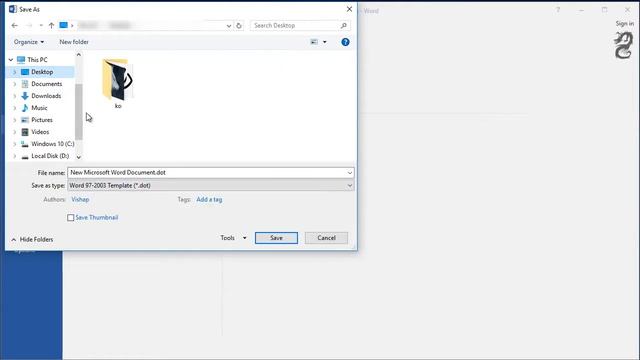Click the search magnifier icon
The image size is (640, 360).
(344, 25)
